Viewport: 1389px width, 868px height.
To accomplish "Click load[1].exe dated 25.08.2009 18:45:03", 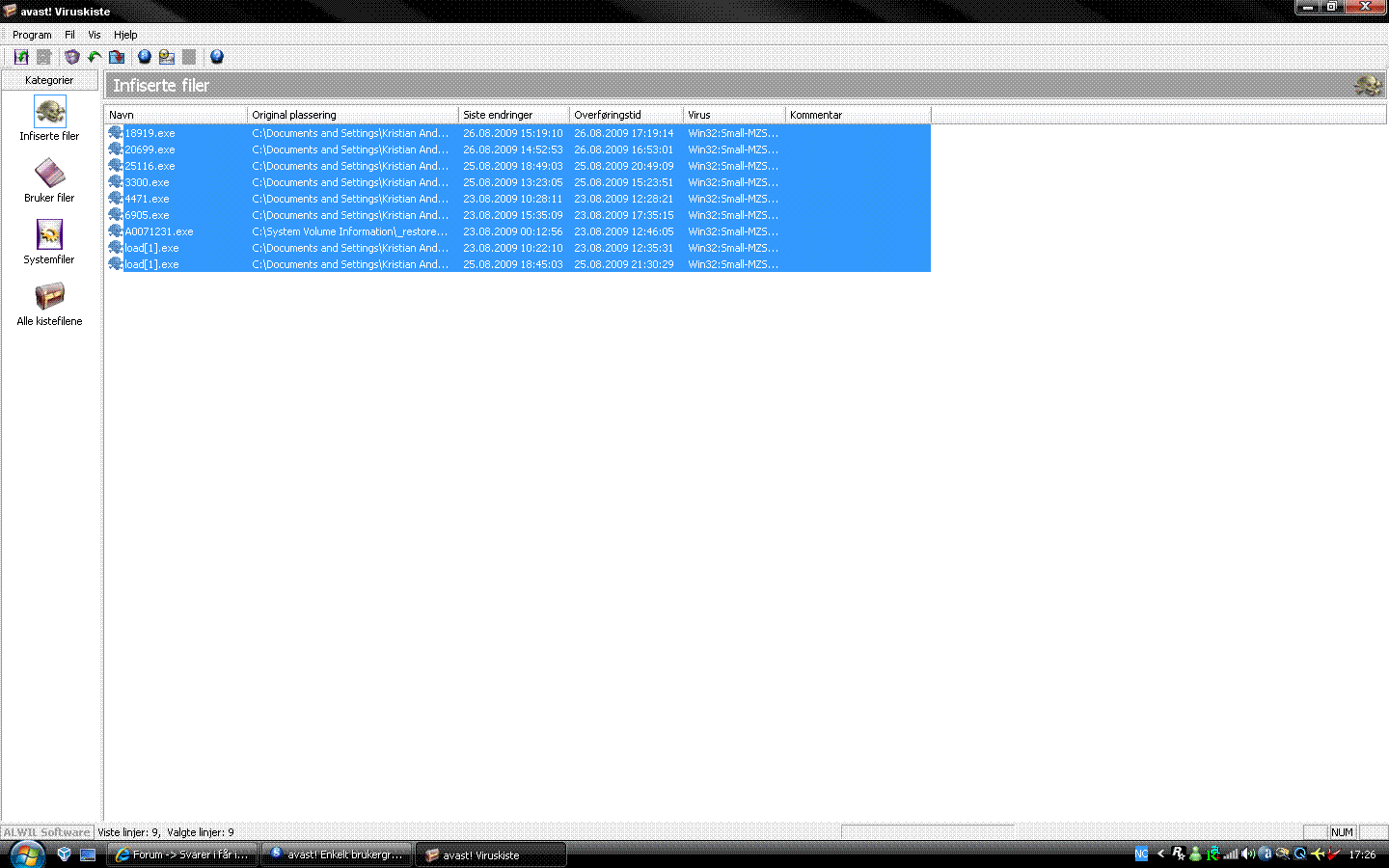I will pyautogui.click(x=151, y=264).
